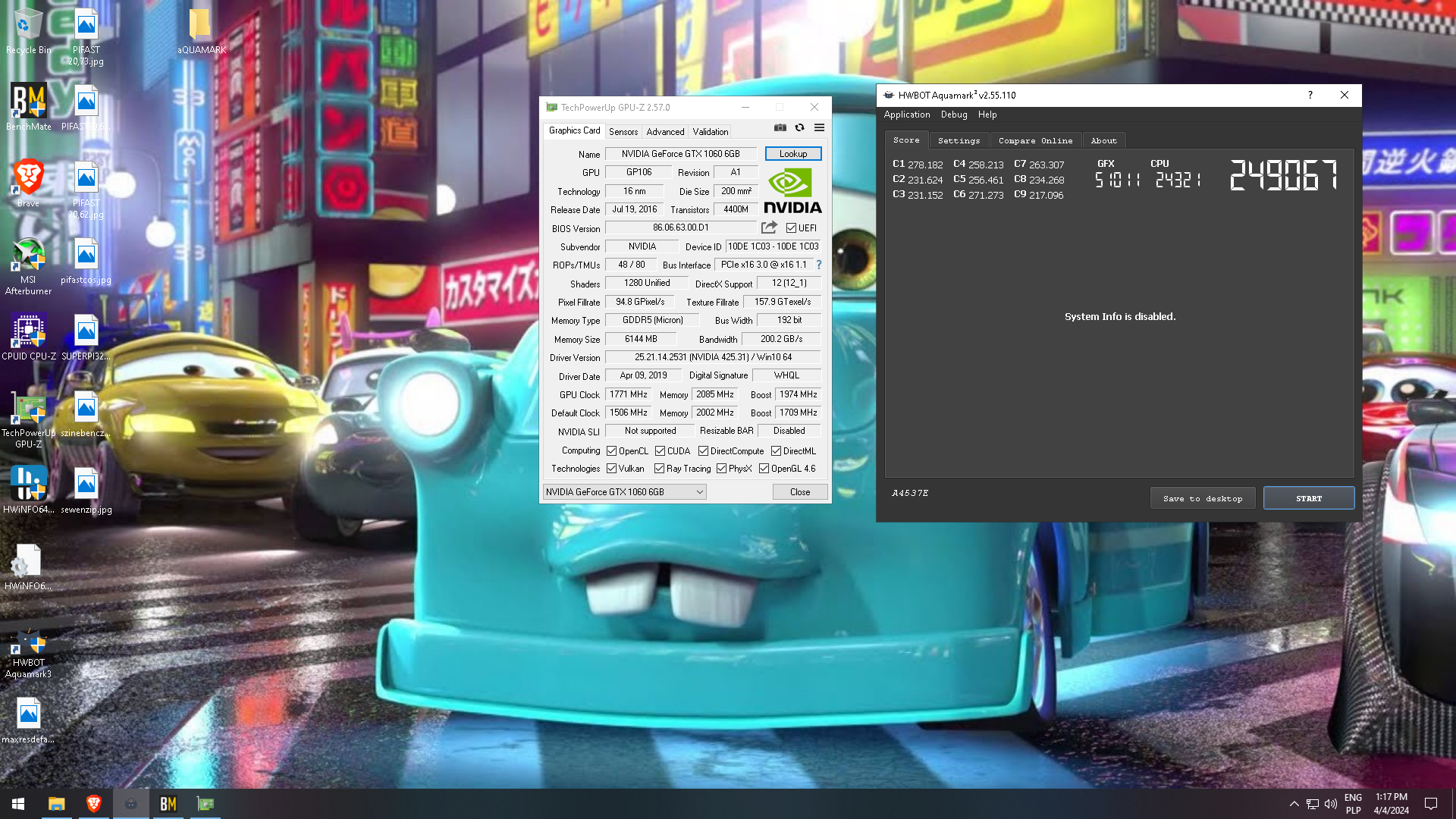1456x819 pixels.
Task: Click the NVIDIA logo in GPU-Z
Action: [792, 190]
